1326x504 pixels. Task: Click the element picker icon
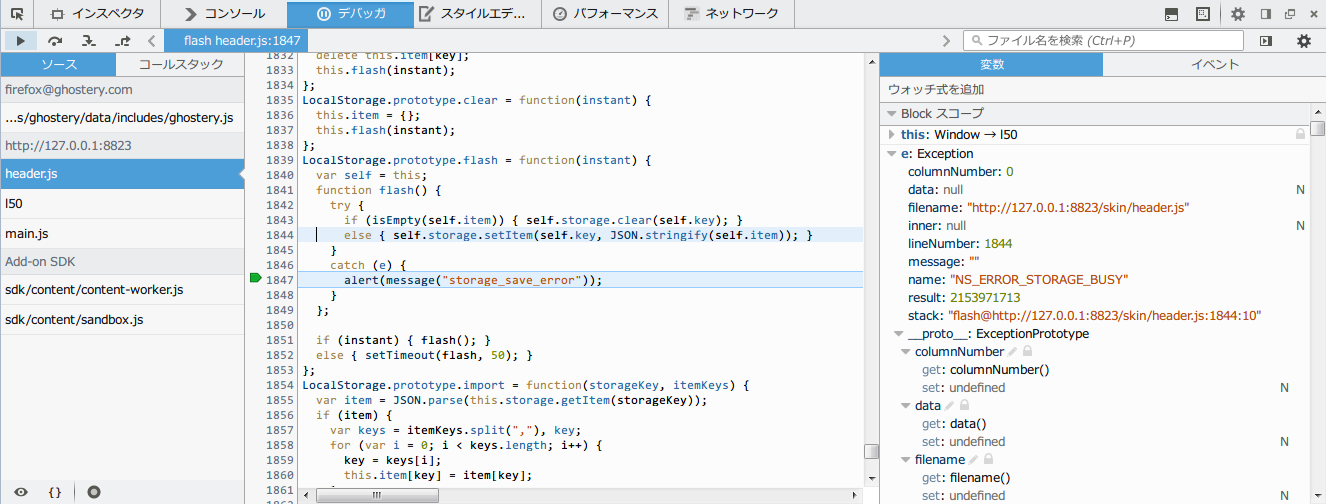coord(17,14)
